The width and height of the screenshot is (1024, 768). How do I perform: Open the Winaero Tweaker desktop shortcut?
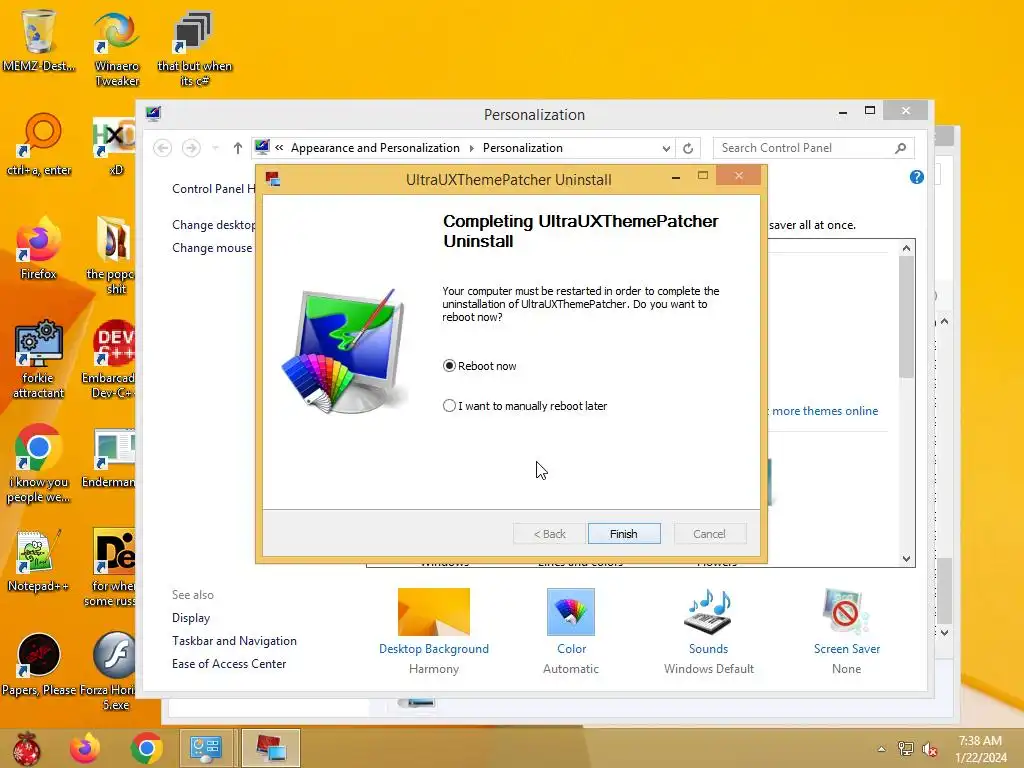pos(116,49)
